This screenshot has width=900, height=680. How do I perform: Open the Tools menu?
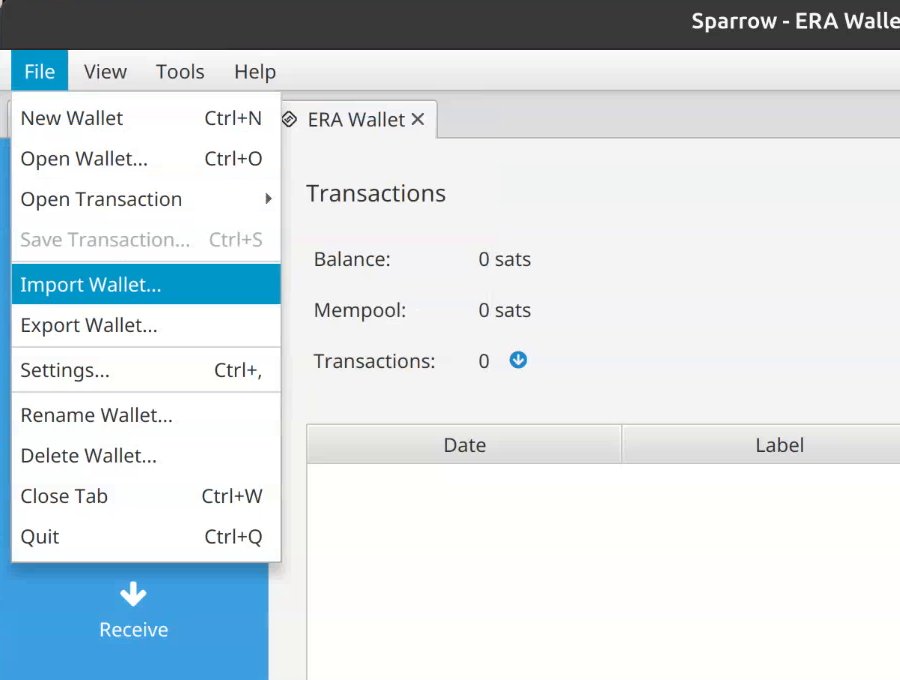180,71
